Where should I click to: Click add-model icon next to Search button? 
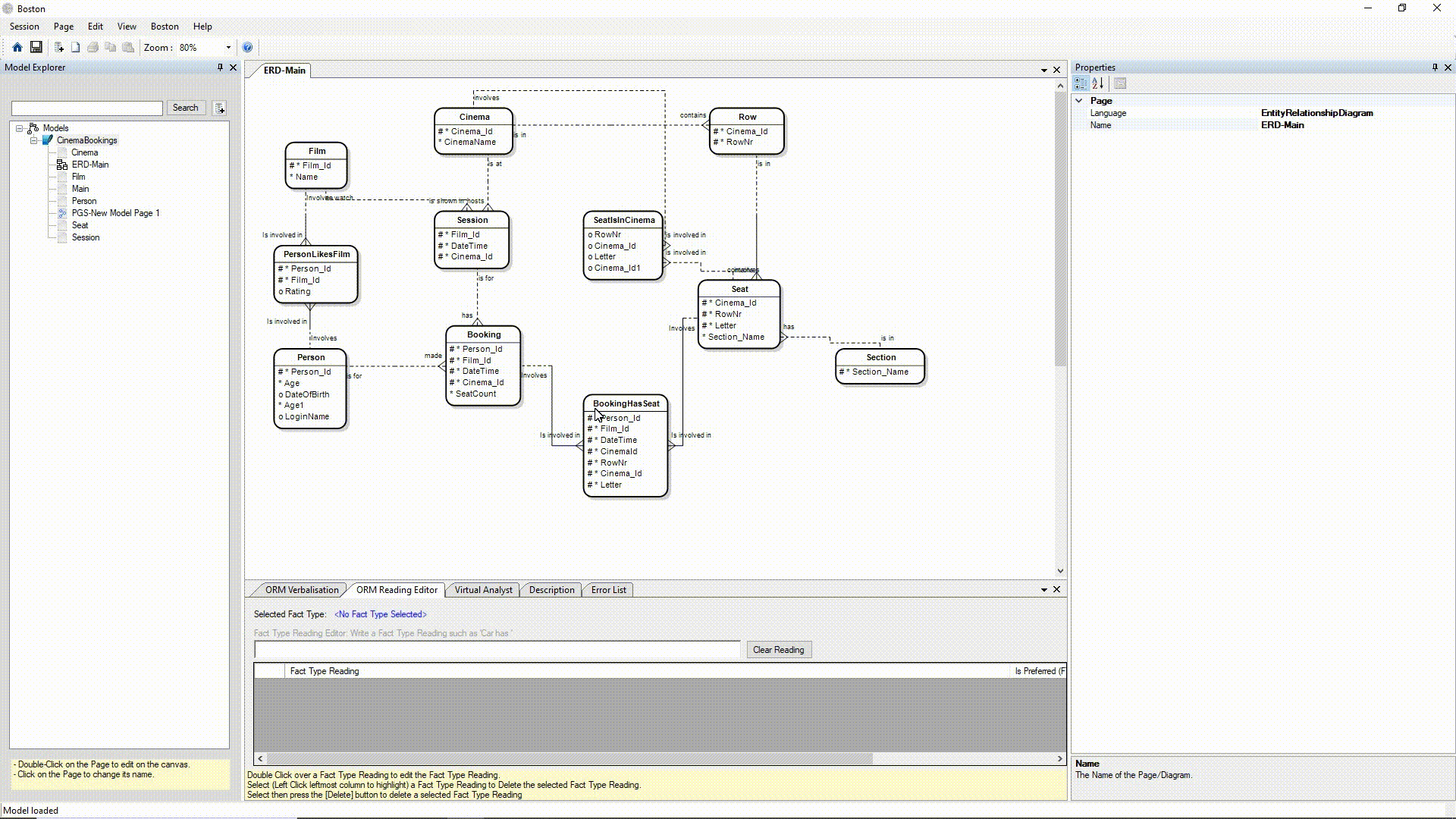pyautogui.click(x=220, y=108)
